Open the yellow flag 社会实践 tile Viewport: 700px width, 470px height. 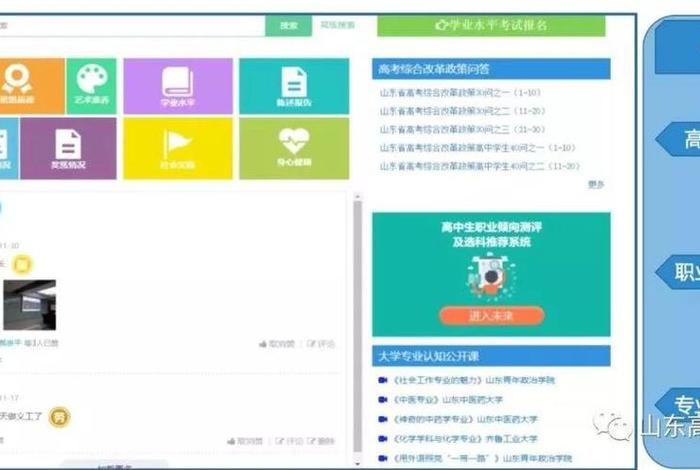(x=178, y=149)
